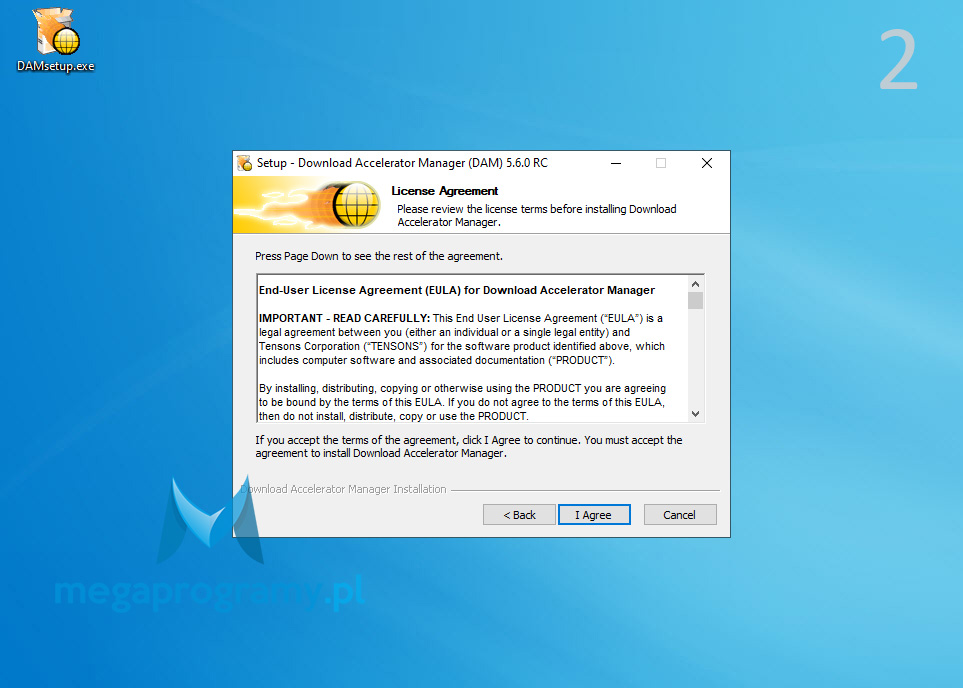Click the license scrollbar's down arrow

[695, 414]
